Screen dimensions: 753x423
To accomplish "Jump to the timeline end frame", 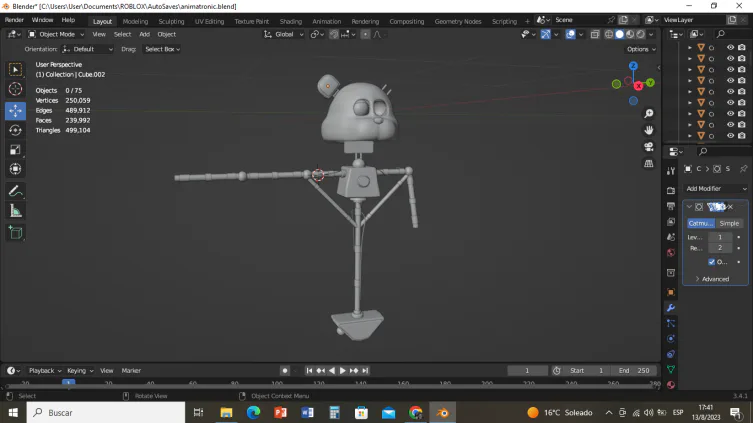I will [365, 371].
